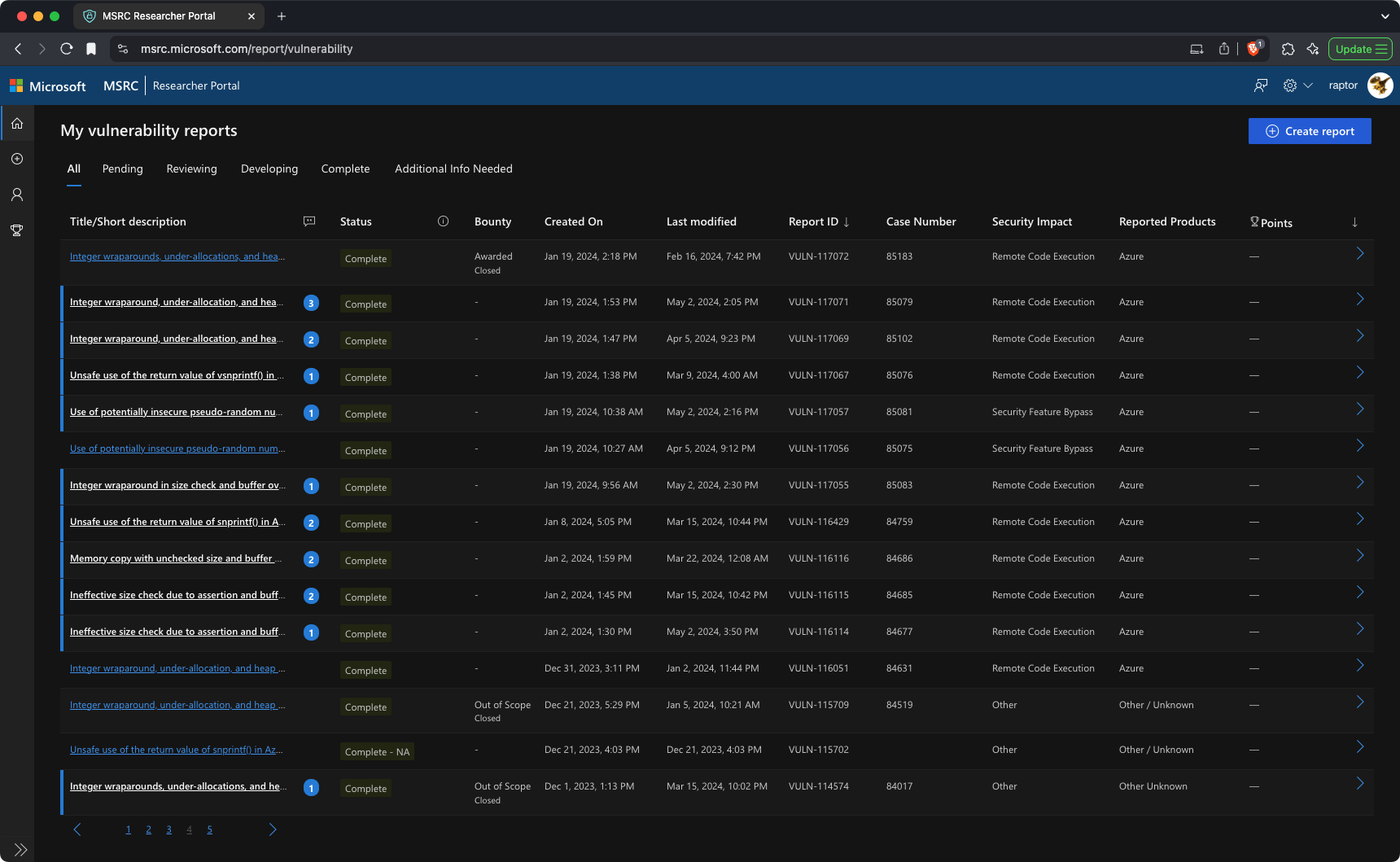
Task: Open Brave Shields icon in address bar
Action: (x=1253, y=49)
